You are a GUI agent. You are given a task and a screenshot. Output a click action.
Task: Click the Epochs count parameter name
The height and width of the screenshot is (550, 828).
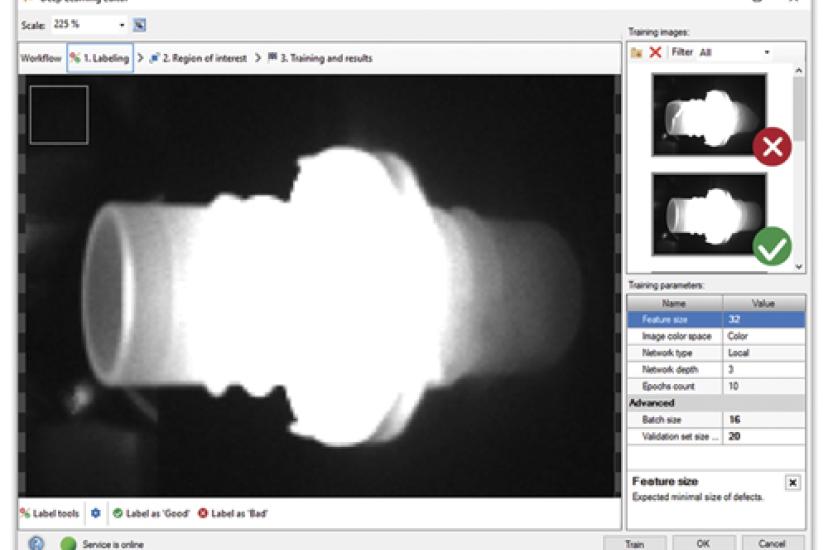pos(668,386)
